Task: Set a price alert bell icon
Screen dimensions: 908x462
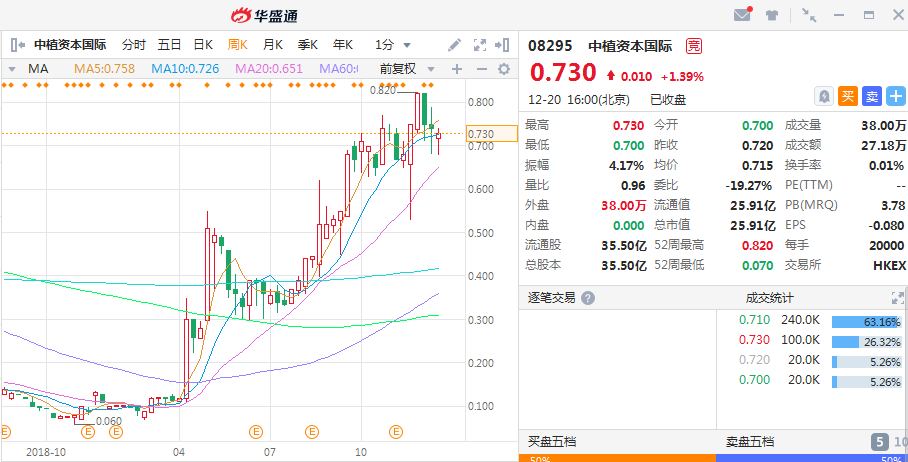Action: coord(823,96)
